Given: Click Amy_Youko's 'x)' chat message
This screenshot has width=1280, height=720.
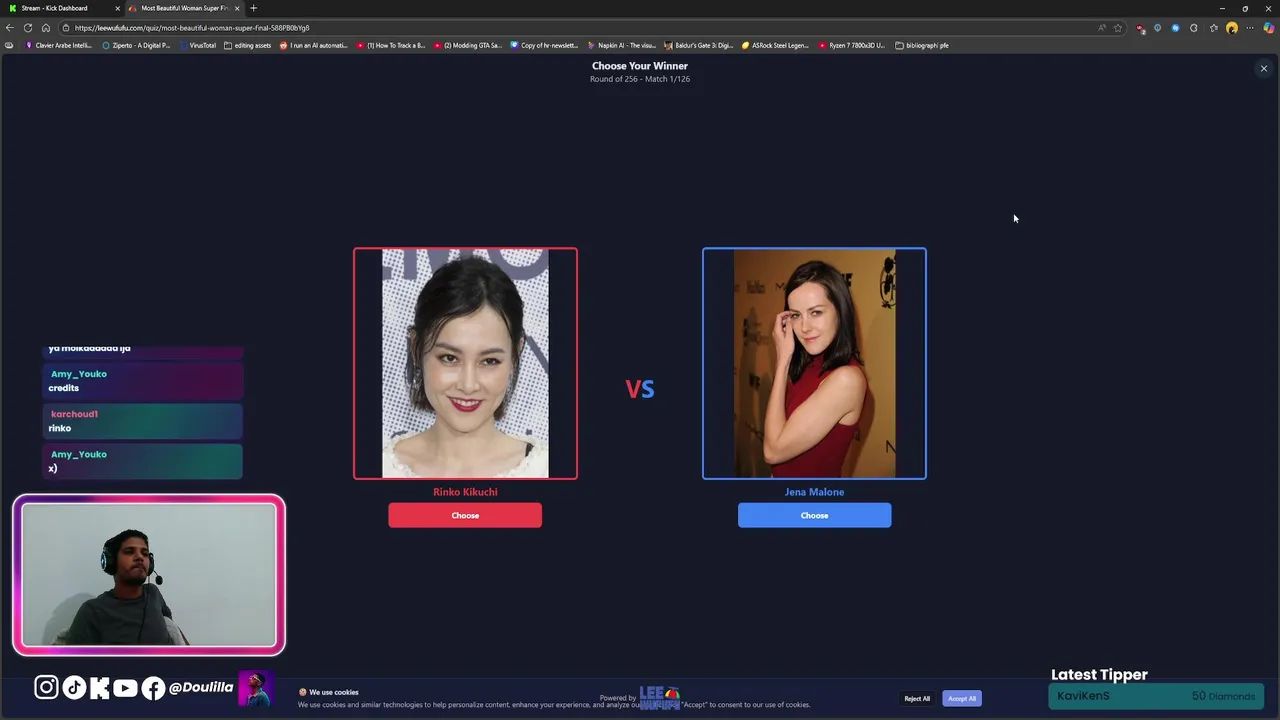Looking at the screenshot, I should [x=142, y=461].
